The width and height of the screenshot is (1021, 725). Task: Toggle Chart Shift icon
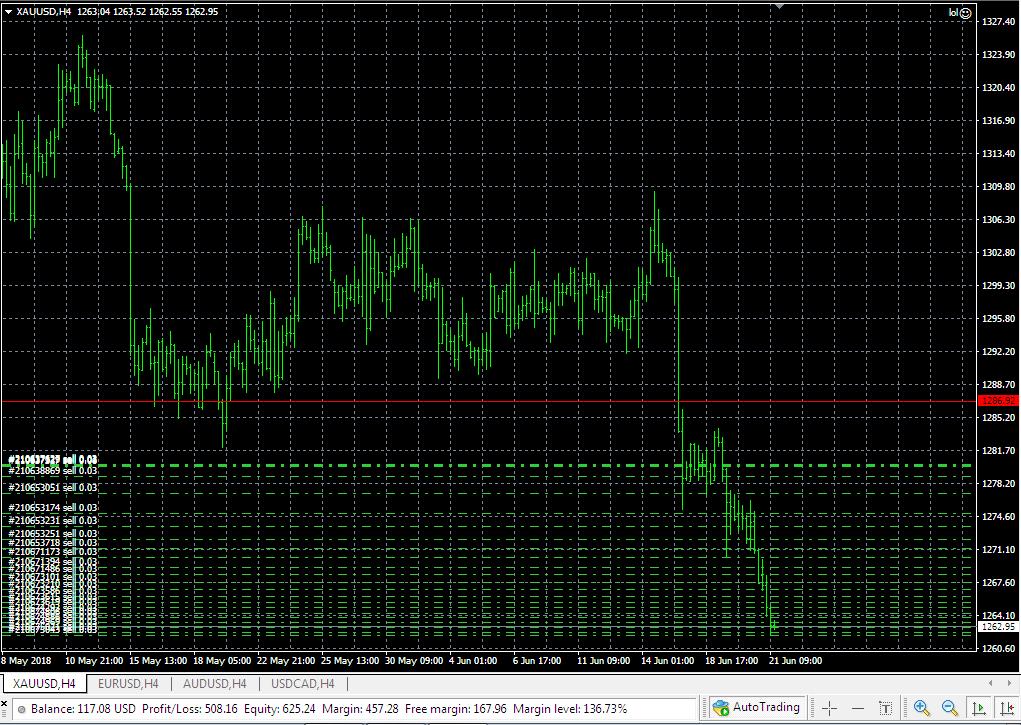click(1007, 708)
